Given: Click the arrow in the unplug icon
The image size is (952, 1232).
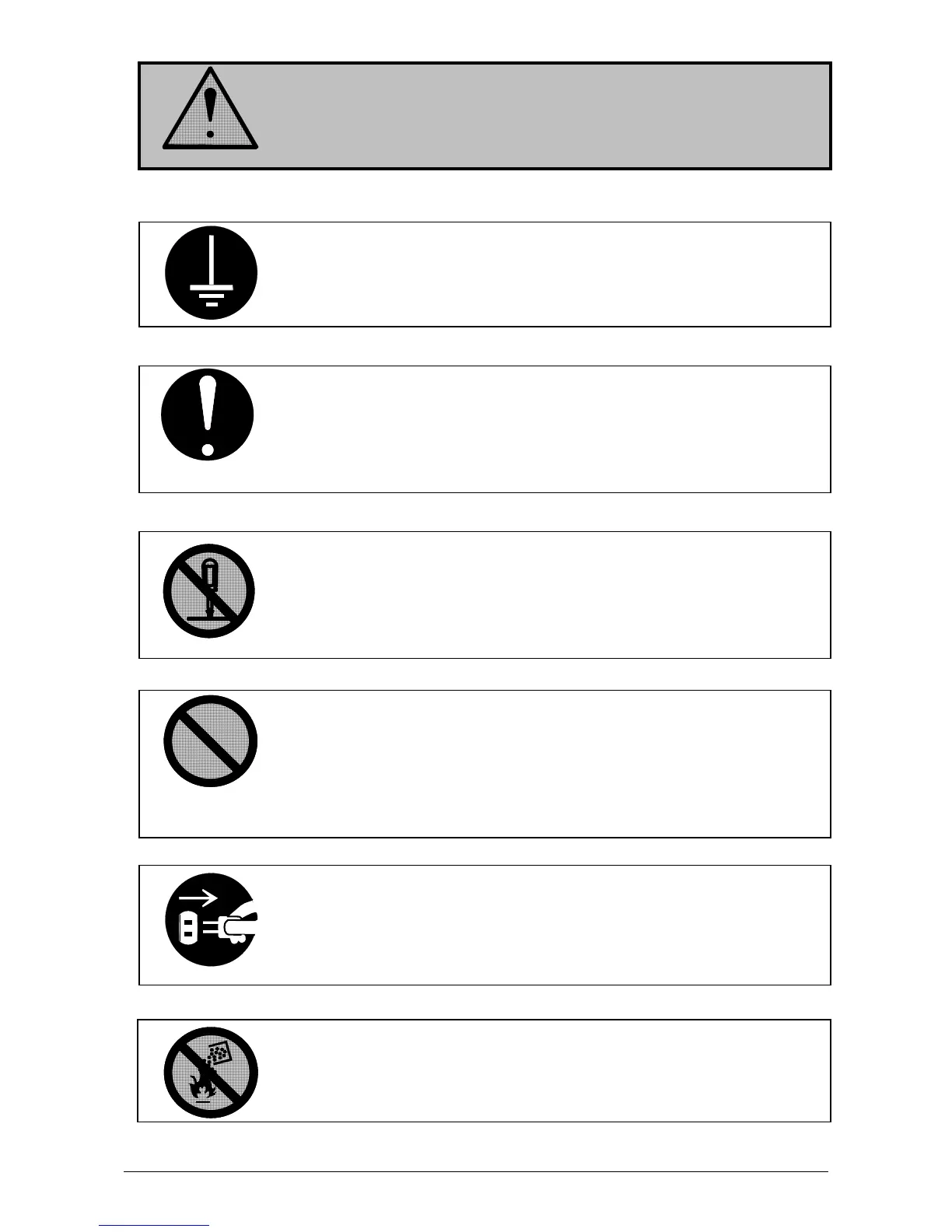Looking at the screenshot, I should [x=198, y=899].
